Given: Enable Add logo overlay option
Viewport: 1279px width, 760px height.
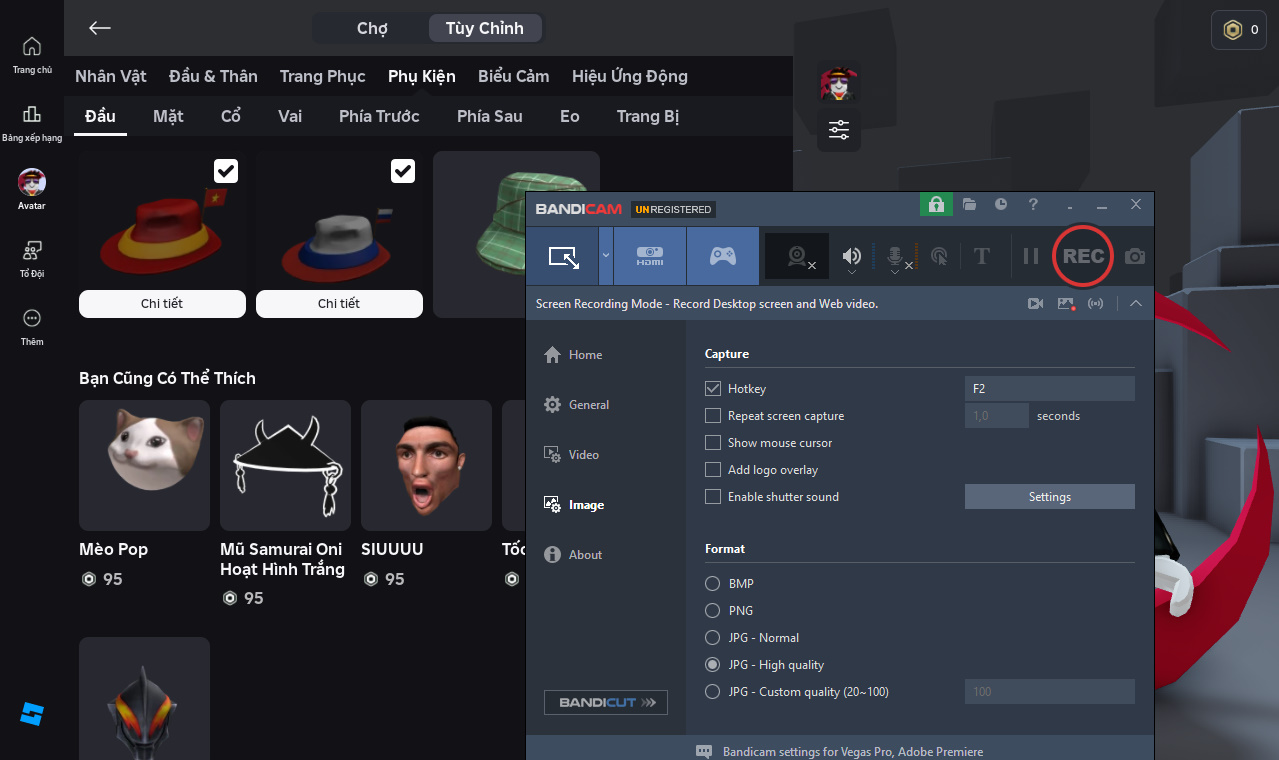Looking at the screenshot, I should (713, 470).
